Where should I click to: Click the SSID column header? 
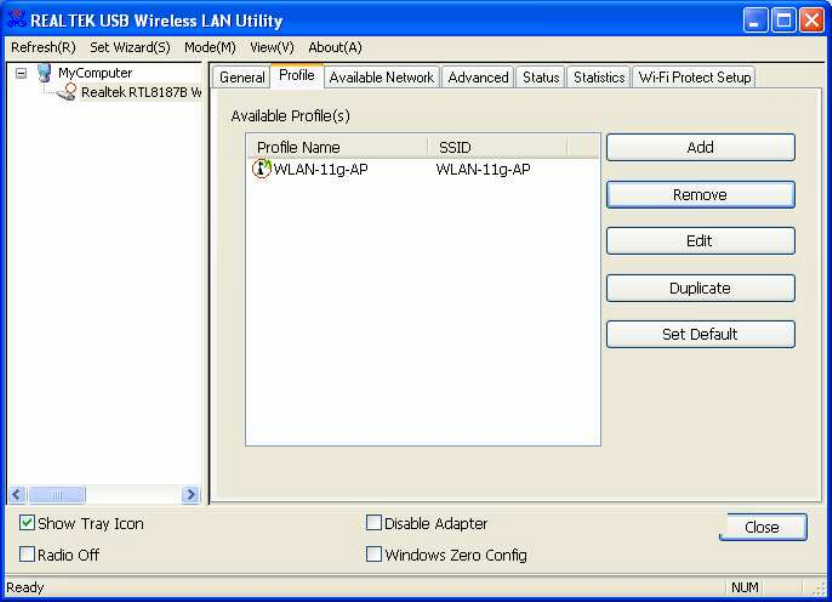click(x=497, y=147)
